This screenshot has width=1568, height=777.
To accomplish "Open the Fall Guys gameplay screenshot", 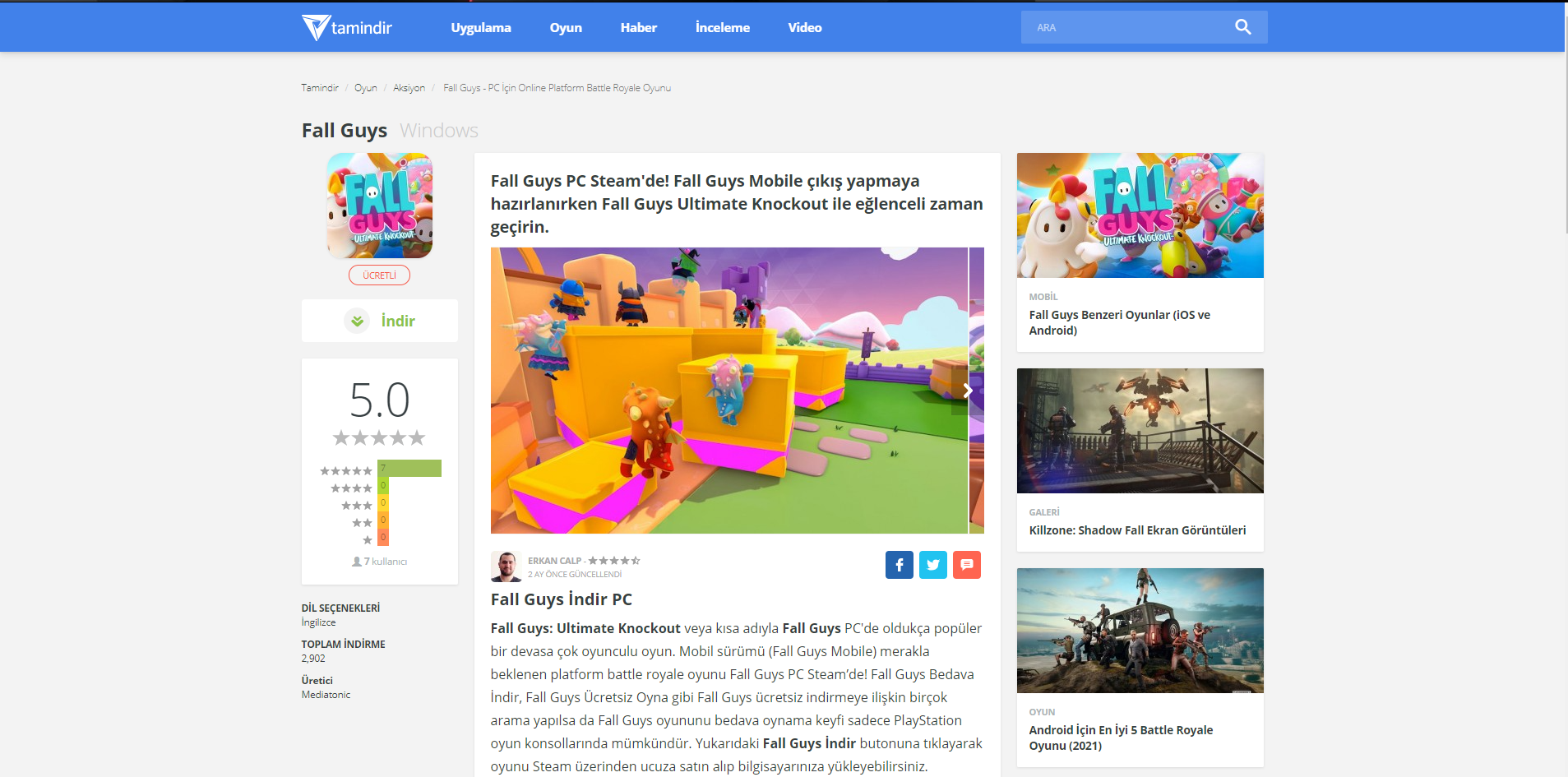I will click(729, 391).
